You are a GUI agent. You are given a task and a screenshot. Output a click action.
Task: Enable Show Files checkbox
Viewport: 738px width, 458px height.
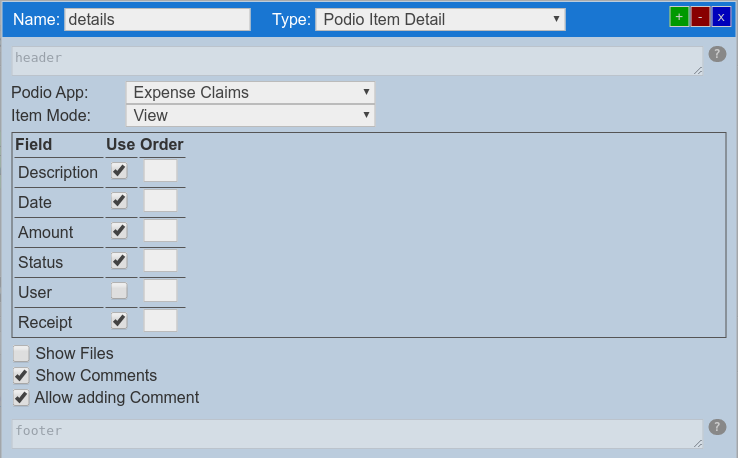coord(21,354)
